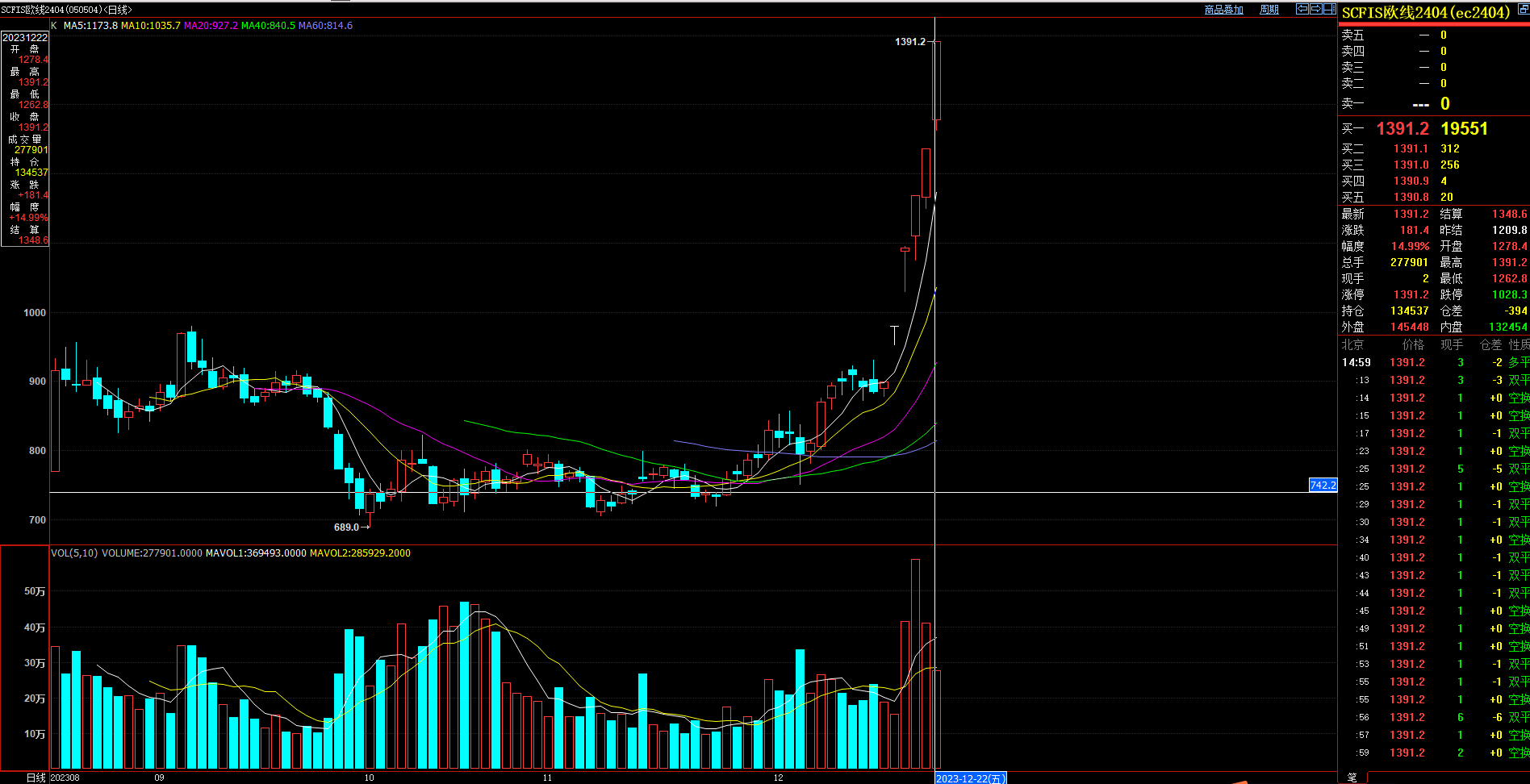Click the 689.0 low price annotation on chart
The height and width of the screenshot is (784, 1530).
[346, 528]
